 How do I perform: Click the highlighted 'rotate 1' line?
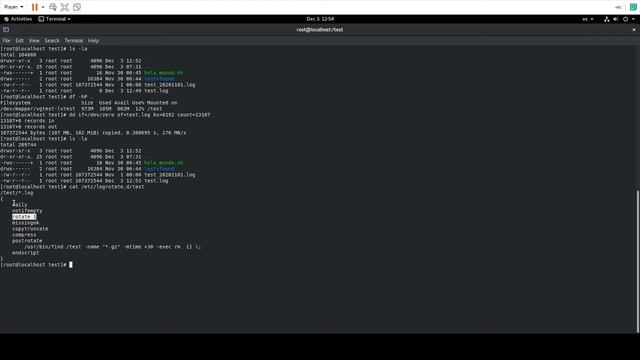point(24,217)
